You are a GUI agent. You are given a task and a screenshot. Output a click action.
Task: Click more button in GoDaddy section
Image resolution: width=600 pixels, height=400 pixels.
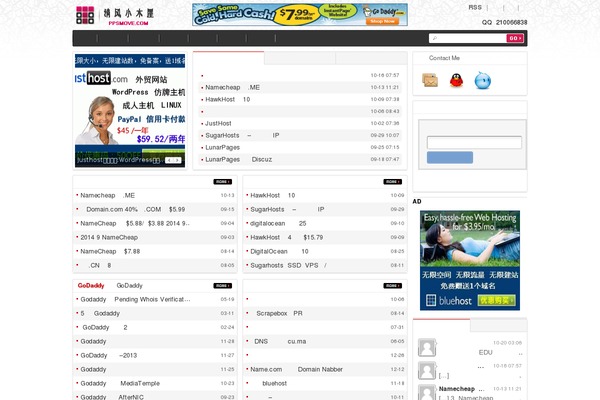[x=223, y=286]
